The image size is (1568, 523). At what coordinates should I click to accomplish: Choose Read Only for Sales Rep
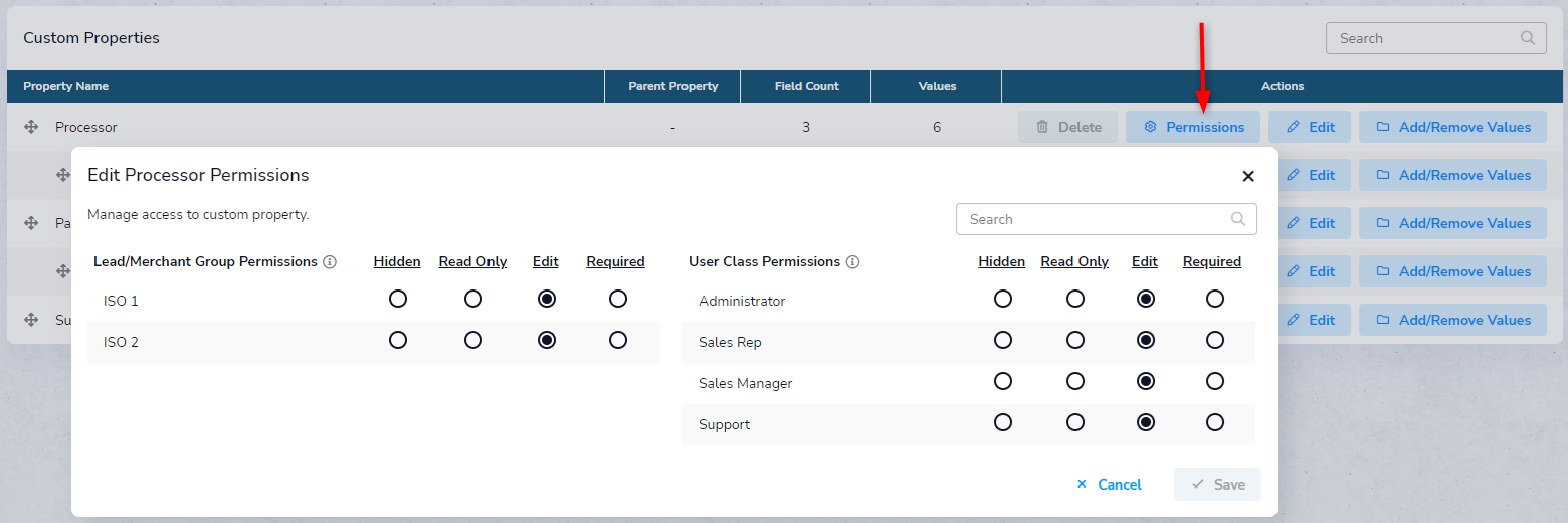pos(1075,340)
